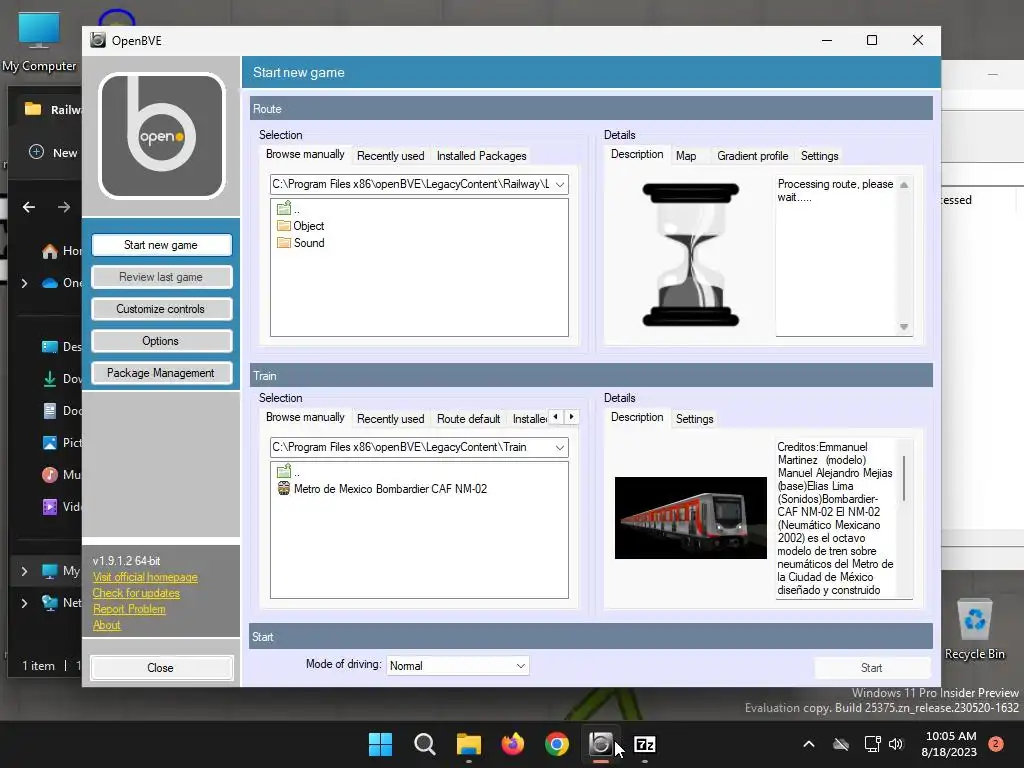Viewport: 1024px width, 768px height.
Task: Select Metro de Mexico Bombardier CAF NM-02 train
Action: 382,488
